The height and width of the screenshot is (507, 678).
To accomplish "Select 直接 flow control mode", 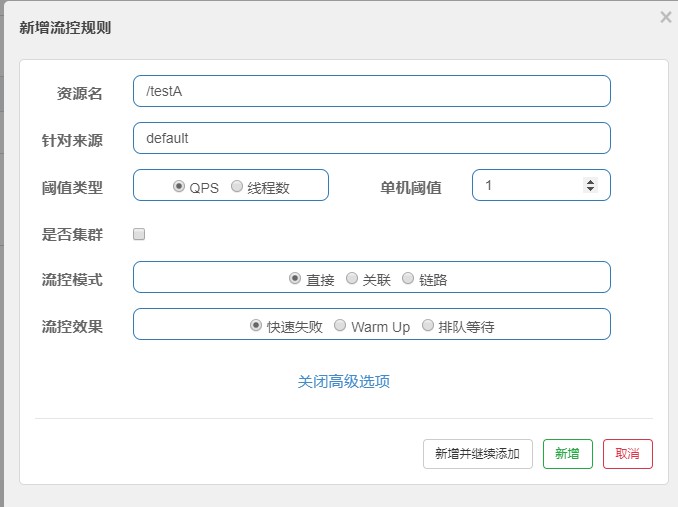I will [x=295, y=279].
